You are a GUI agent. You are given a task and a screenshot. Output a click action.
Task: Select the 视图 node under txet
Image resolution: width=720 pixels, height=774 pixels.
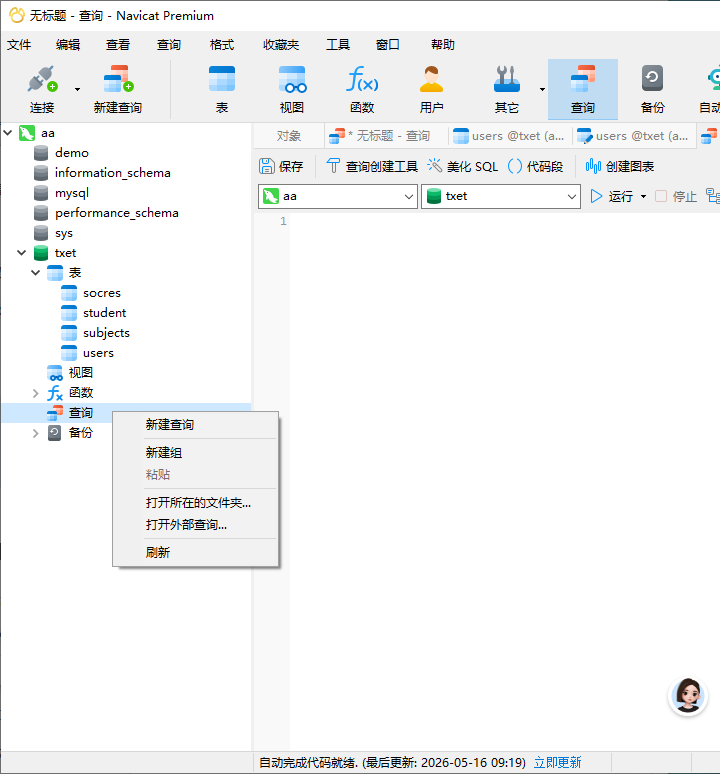point(80,373)
